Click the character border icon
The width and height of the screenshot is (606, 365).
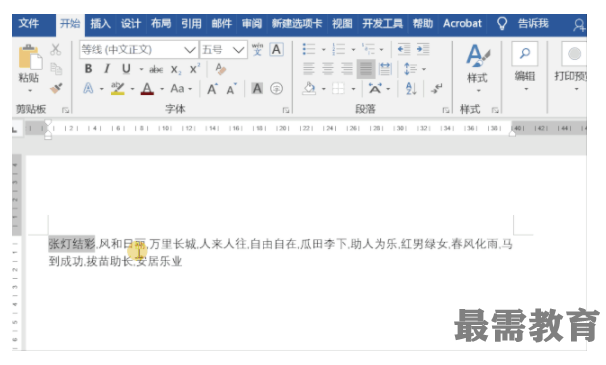pyautogui.click(x=276, y=49)
